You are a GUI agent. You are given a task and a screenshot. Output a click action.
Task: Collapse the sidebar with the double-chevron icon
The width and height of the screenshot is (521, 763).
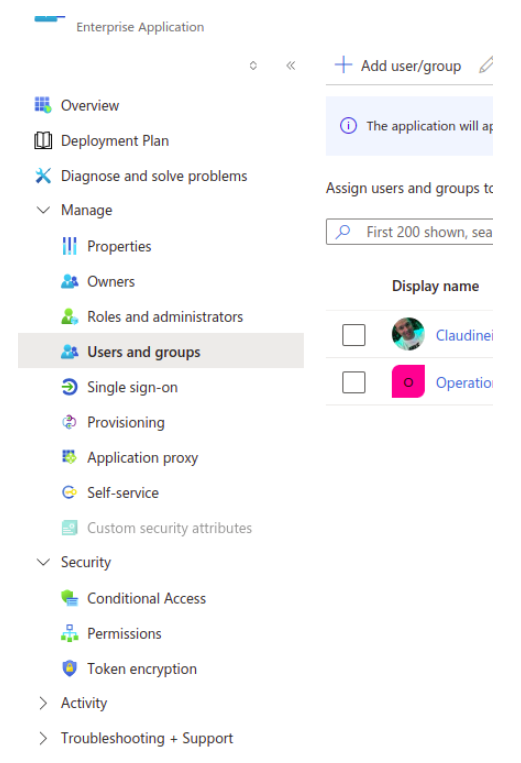tap(291, 65)
